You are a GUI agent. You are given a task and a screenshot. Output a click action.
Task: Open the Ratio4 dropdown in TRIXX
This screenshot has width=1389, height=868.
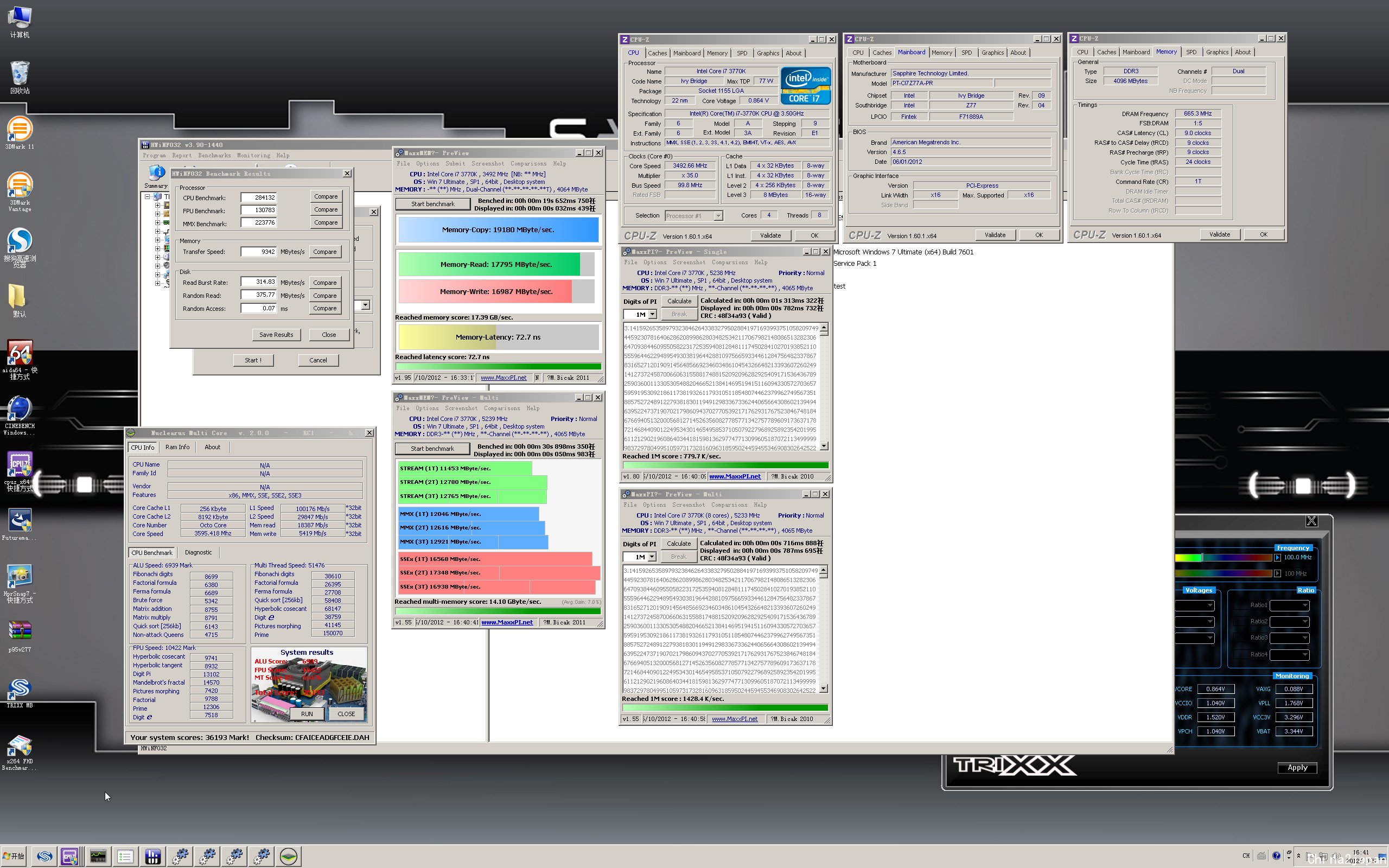[1289, 654]
